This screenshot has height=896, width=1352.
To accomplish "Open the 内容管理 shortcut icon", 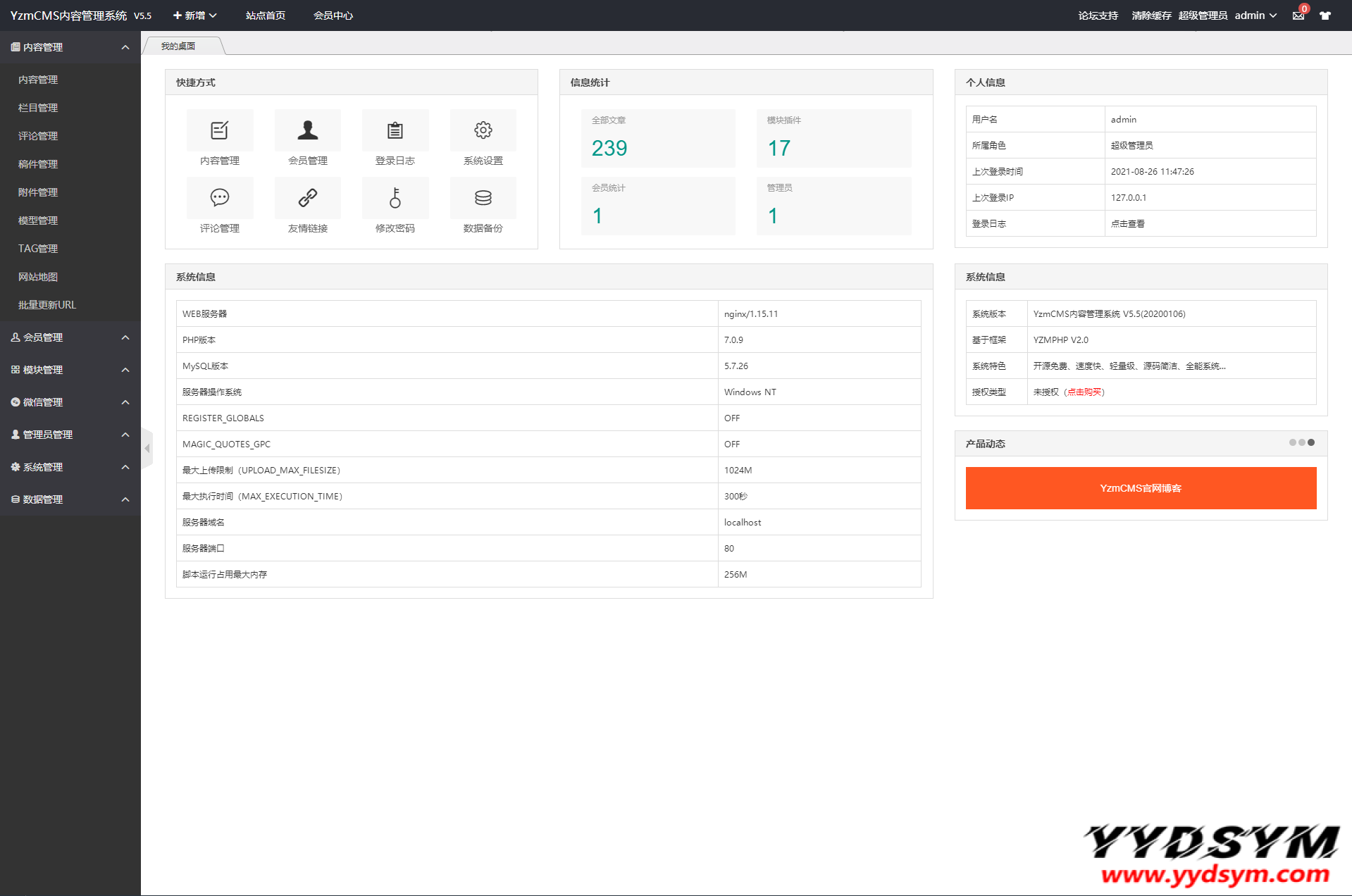I will coord(219,130).
